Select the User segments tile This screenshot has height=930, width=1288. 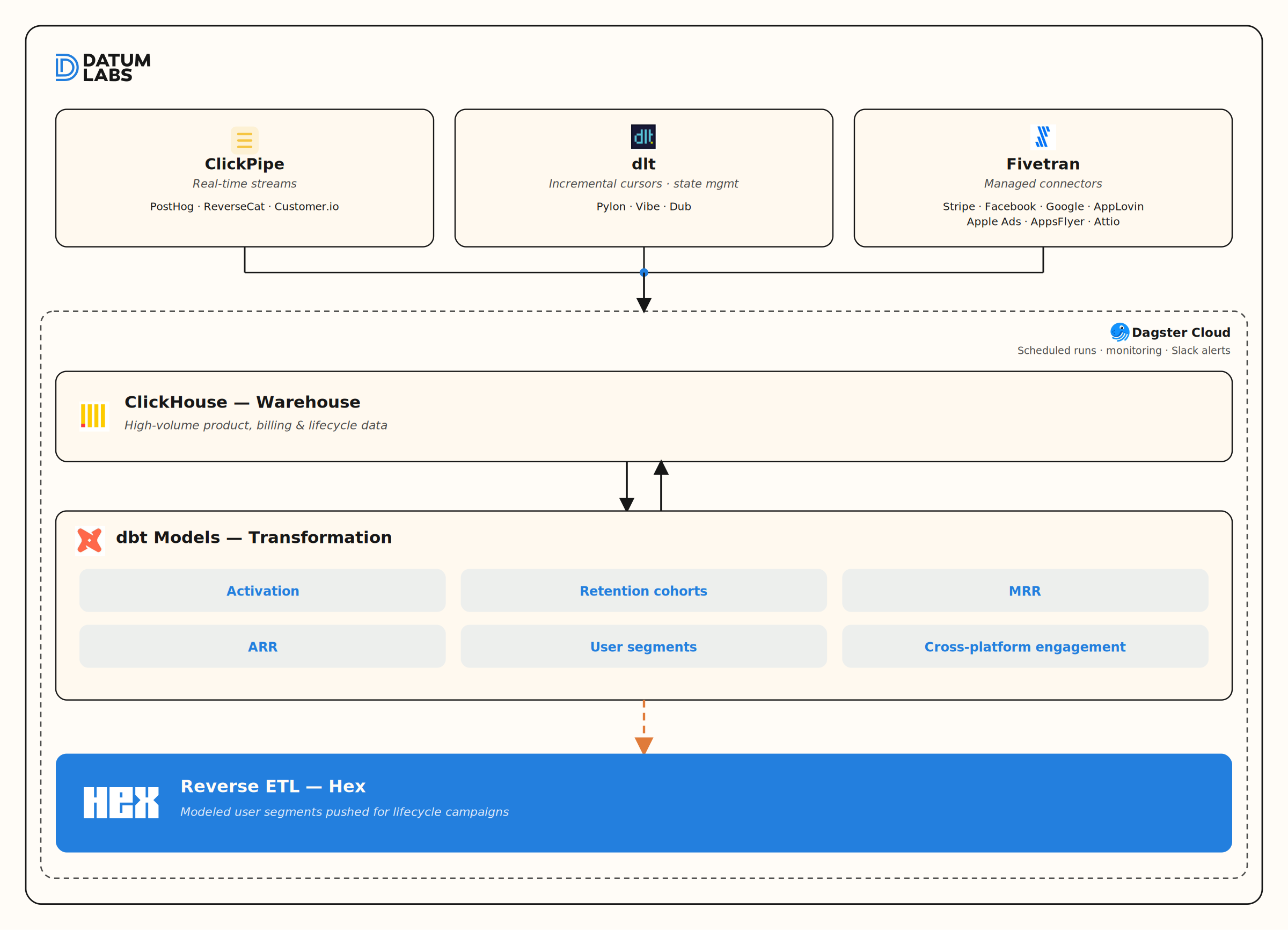tap(643, 646)
